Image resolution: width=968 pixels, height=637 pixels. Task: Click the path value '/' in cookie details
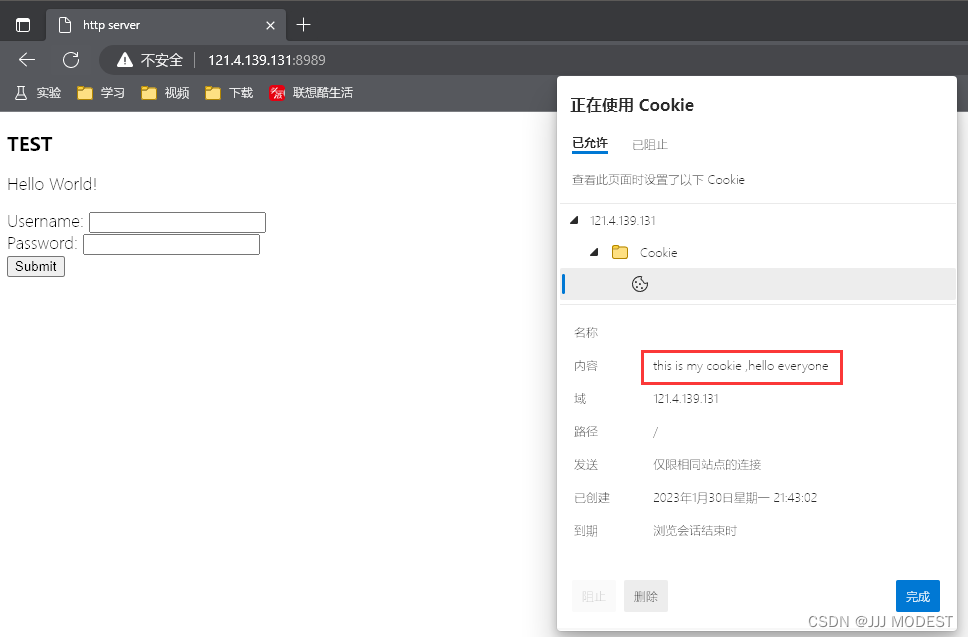point(656,432)
